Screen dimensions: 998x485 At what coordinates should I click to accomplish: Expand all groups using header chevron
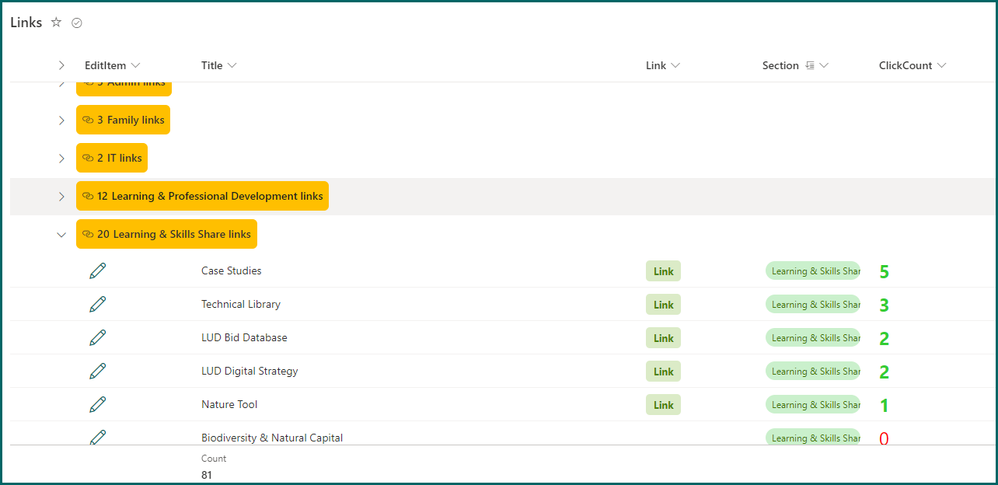click(x=62, y=66)
